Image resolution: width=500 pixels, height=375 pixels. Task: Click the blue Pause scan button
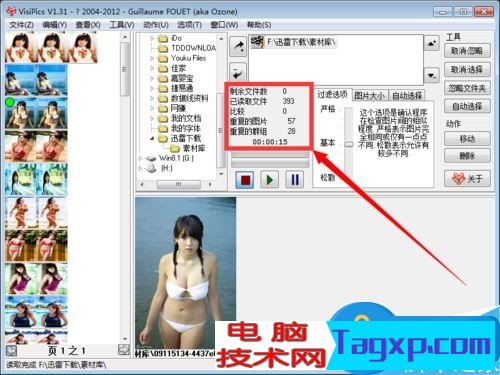point(295,180)
